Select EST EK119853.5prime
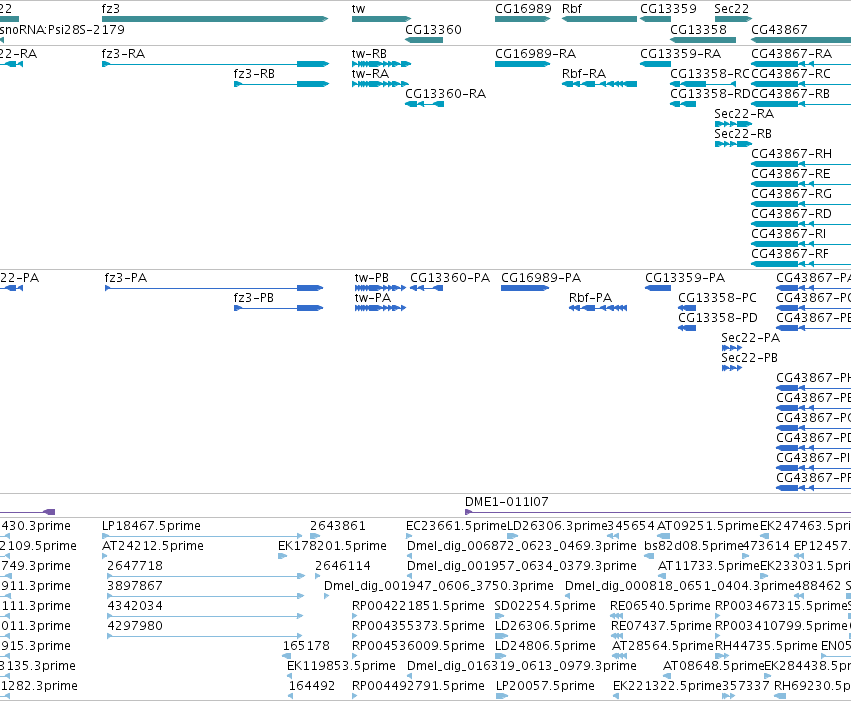851x701 pixels. (290, 676)
